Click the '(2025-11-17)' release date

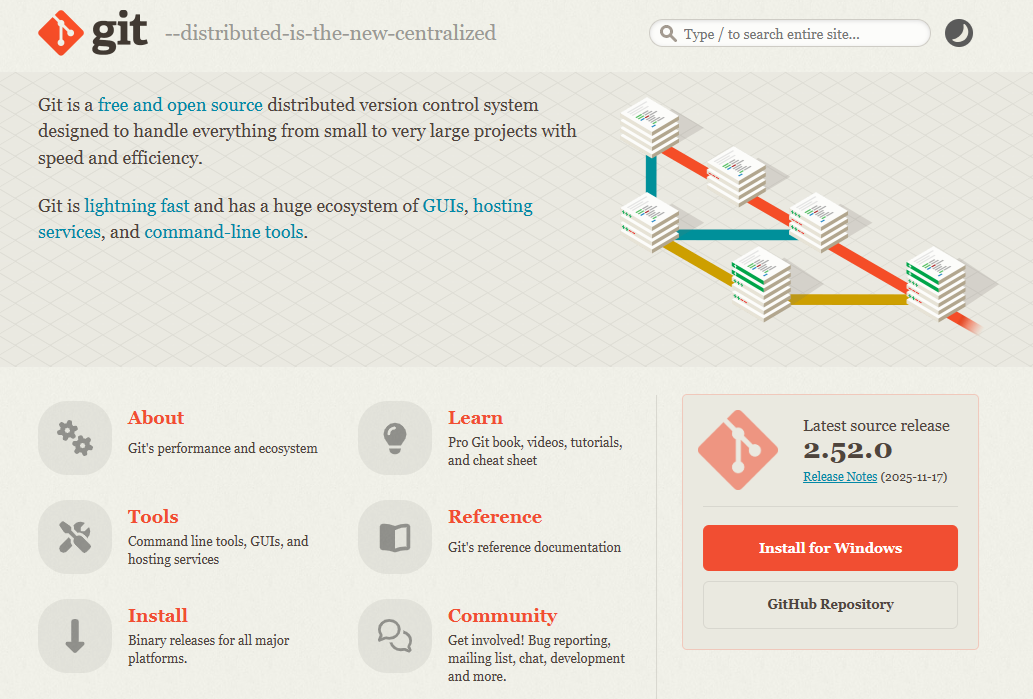[914, 477]
